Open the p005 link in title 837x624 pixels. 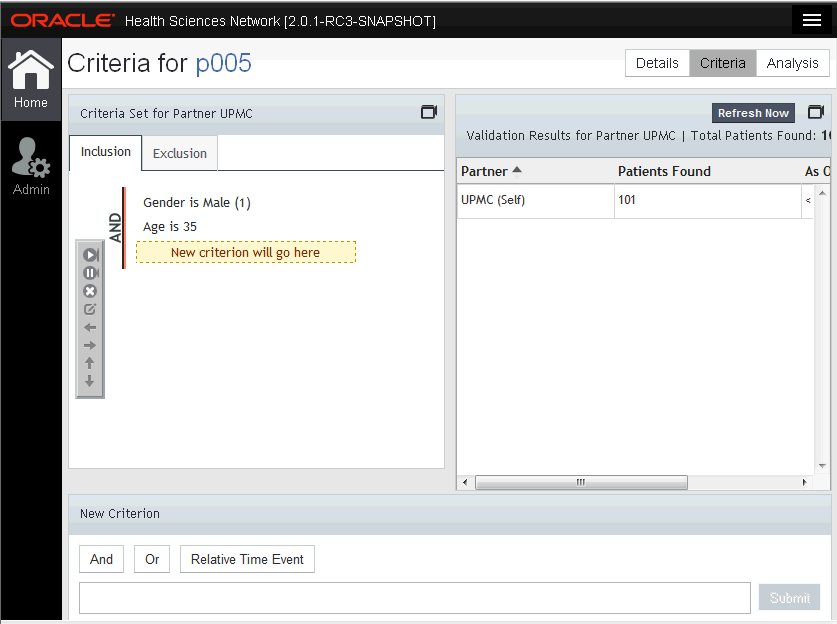pyautogui.click(x=223, y=64)
